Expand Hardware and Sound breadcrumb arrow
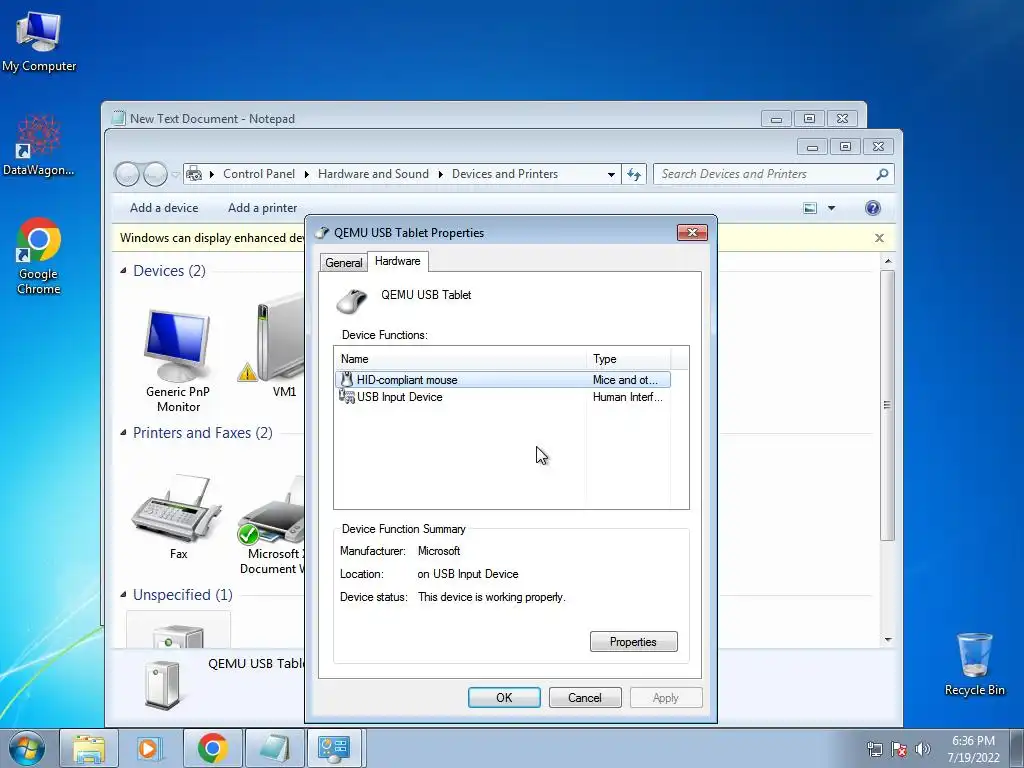 point(440,174)
